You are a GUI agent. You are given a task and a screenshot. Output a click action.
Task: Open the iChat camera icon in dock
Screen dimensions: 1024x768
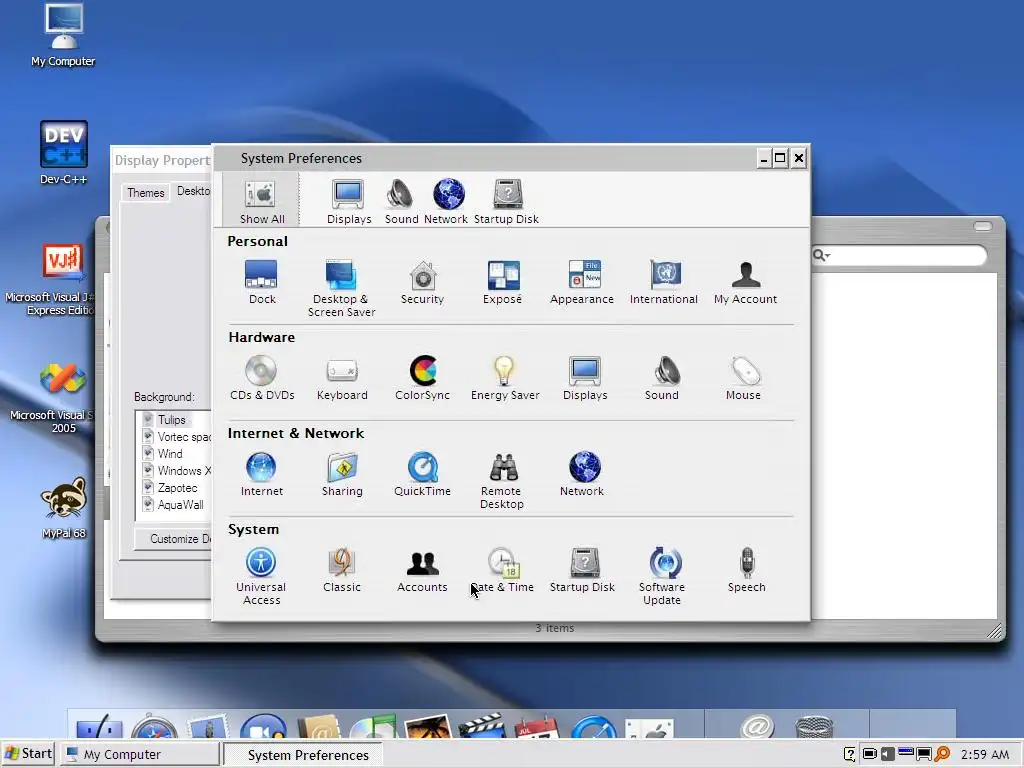[263, 726]
